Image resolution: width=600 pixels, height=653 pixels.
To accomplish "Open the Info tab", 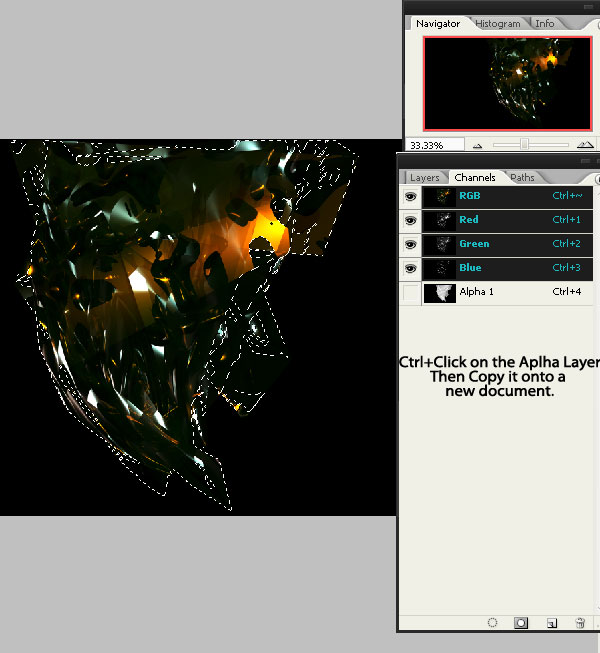I will 545,24.
